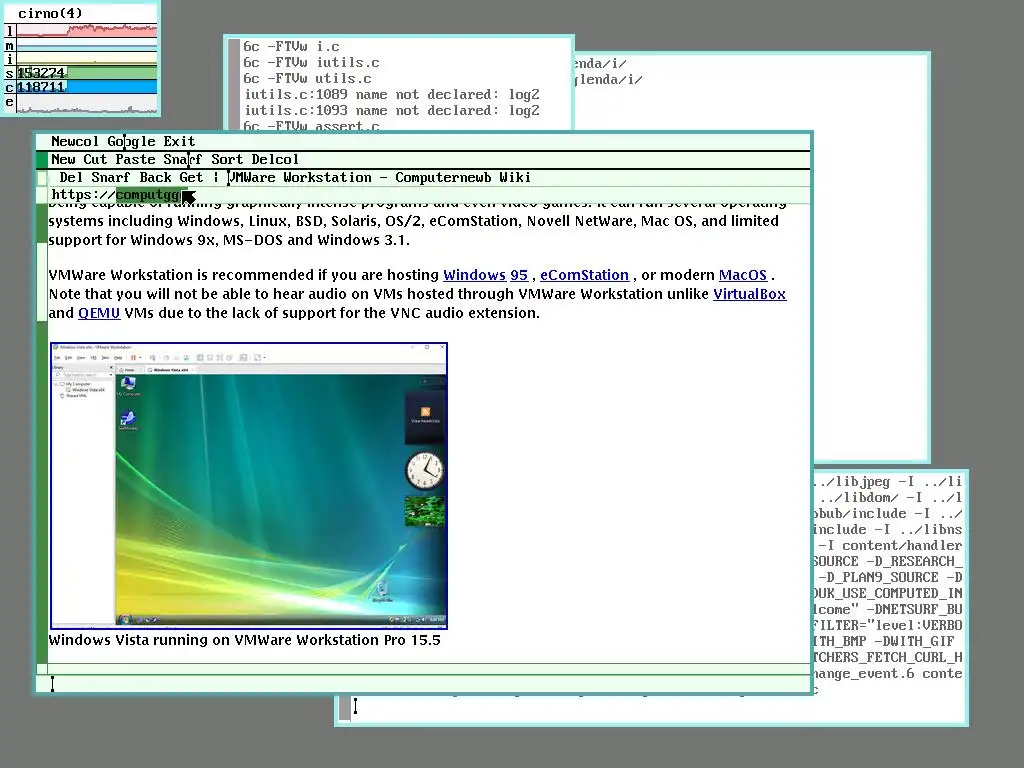Click the page title VMWare Workstation - Computernewb Wiki

380,178
